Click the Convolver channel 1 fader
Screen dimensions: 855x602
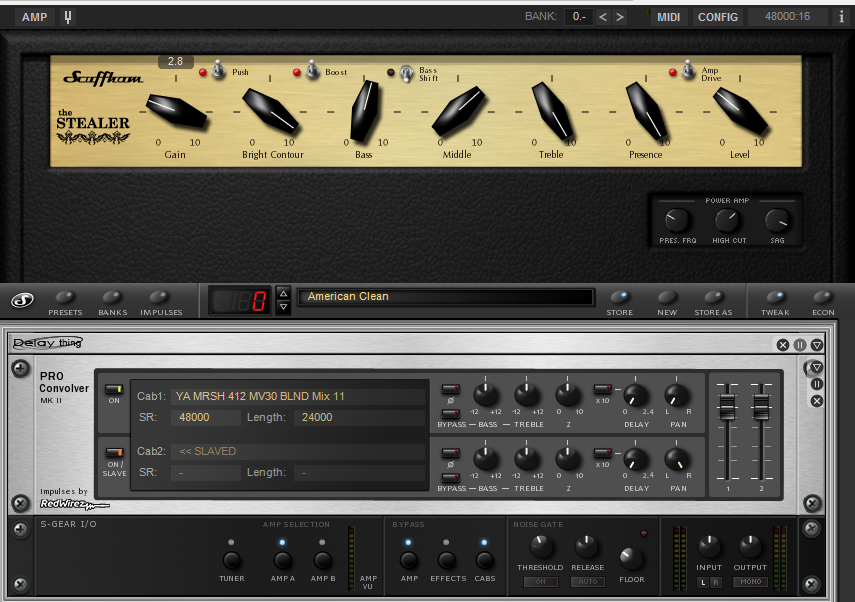727,406
